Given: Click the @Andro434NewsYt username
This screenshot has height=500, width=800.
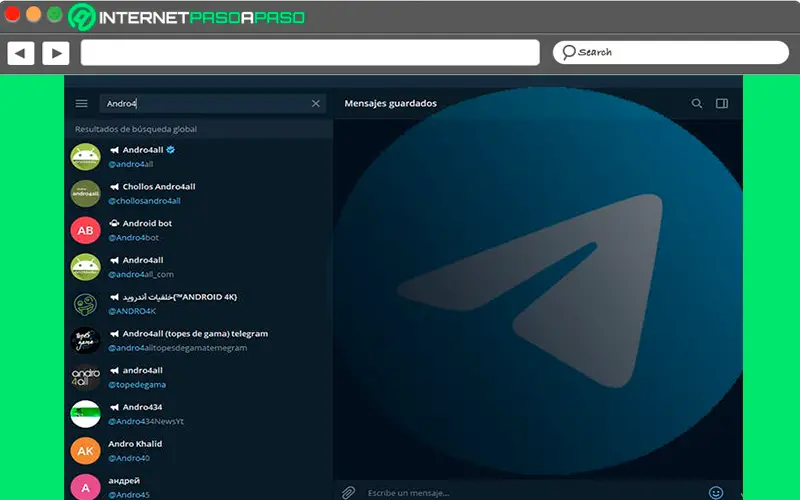Looking at the screenshot, I should coord(146,421).
